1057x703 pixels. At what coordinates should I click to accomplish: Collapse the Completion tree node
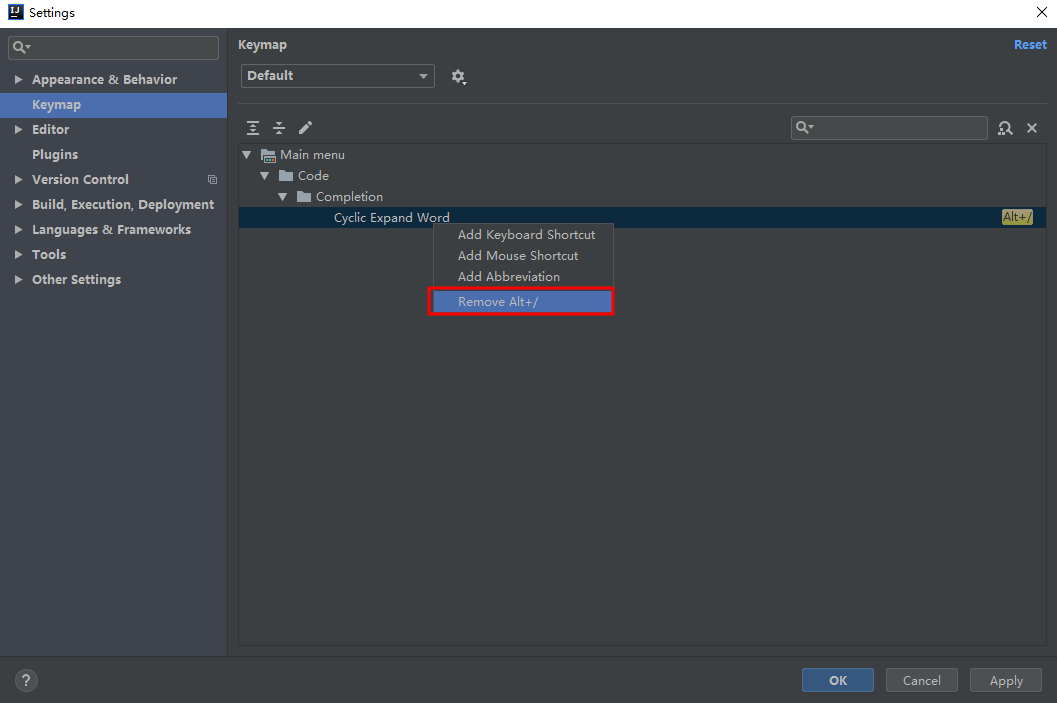point(283,197)
